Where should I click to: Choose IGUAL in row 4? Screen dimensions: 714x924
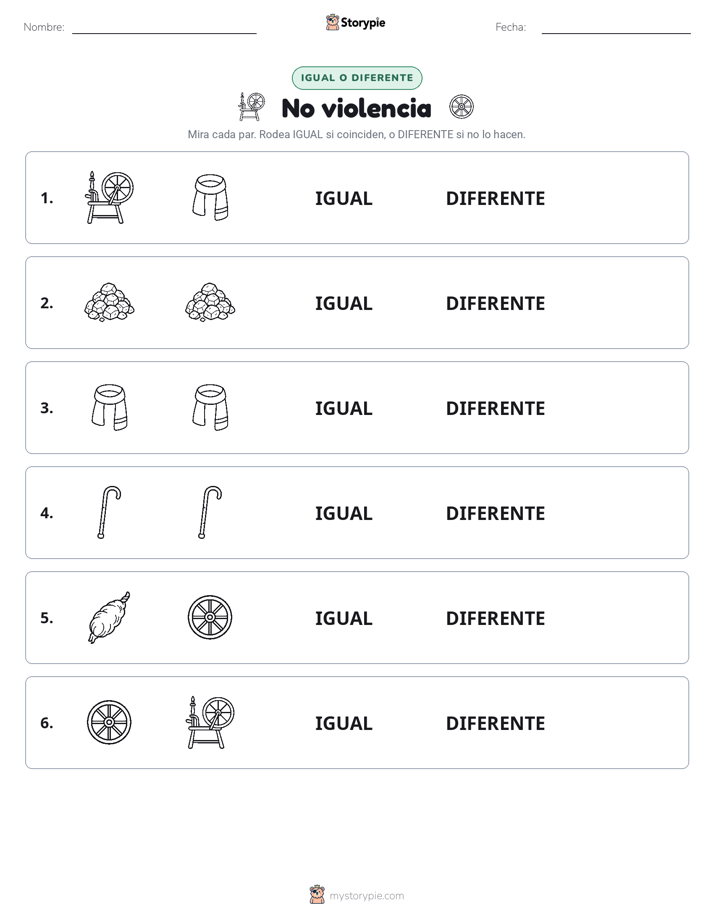click(343, 513)
